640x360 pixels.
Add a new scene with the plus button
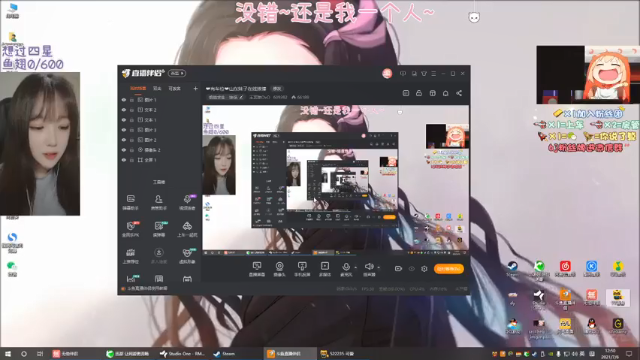196,88
